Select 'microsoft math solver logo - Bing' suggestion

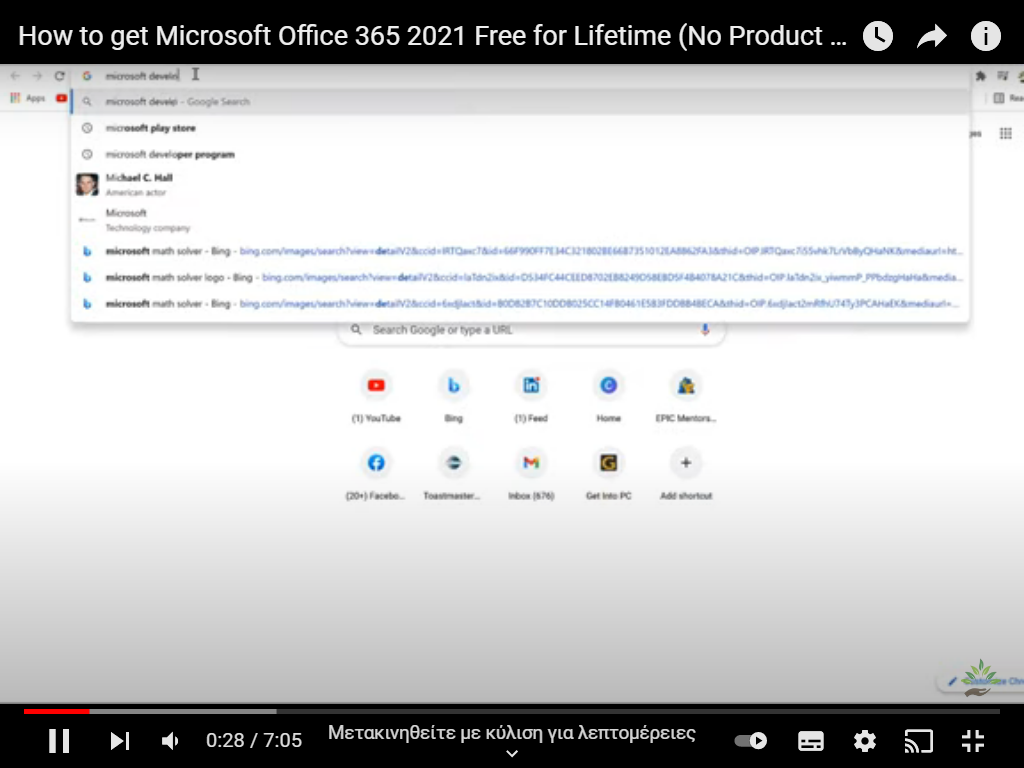[520, 278]
